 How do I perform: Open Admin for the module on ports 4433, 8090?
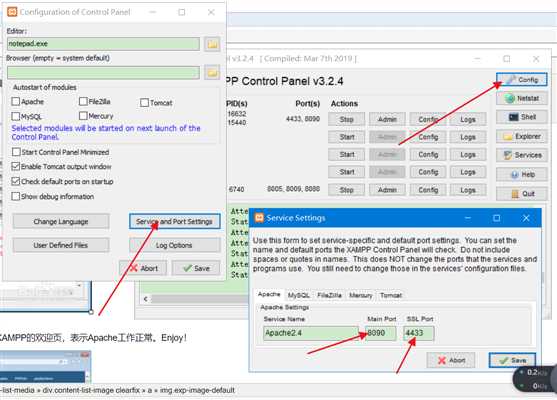click(x=387, y=119)
